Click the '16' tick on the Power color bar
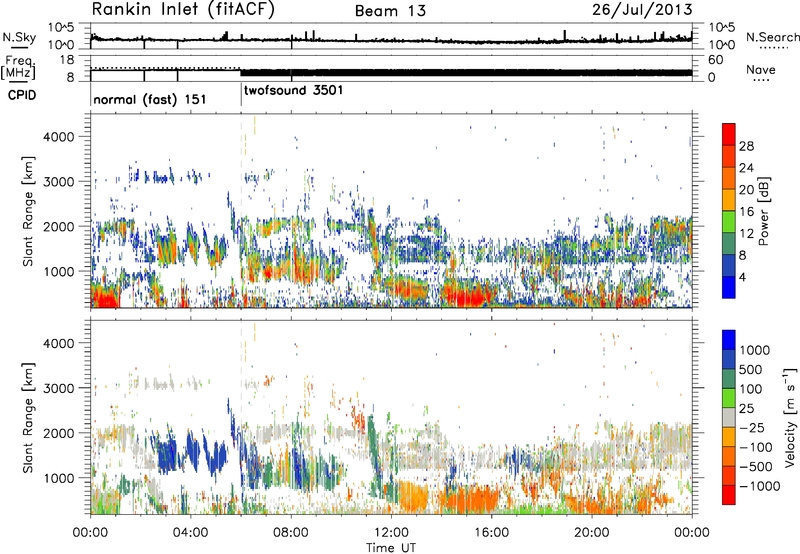Image resolution: width=800 pixels, height=554 pixels. pyautogui.click(x=746, y=212)
